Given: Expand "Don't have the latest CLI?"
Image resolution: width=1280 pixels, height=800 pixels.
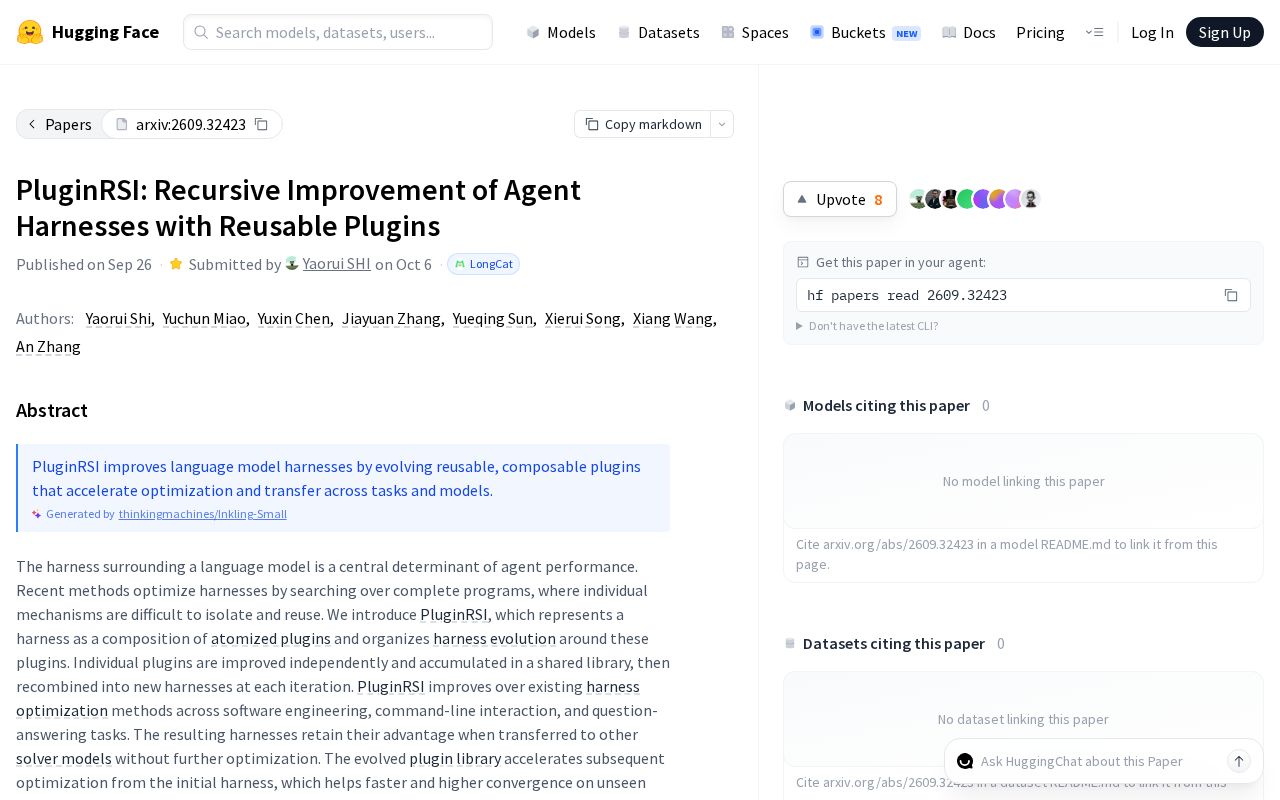Looking at the screenshot, I should [867, 326].
